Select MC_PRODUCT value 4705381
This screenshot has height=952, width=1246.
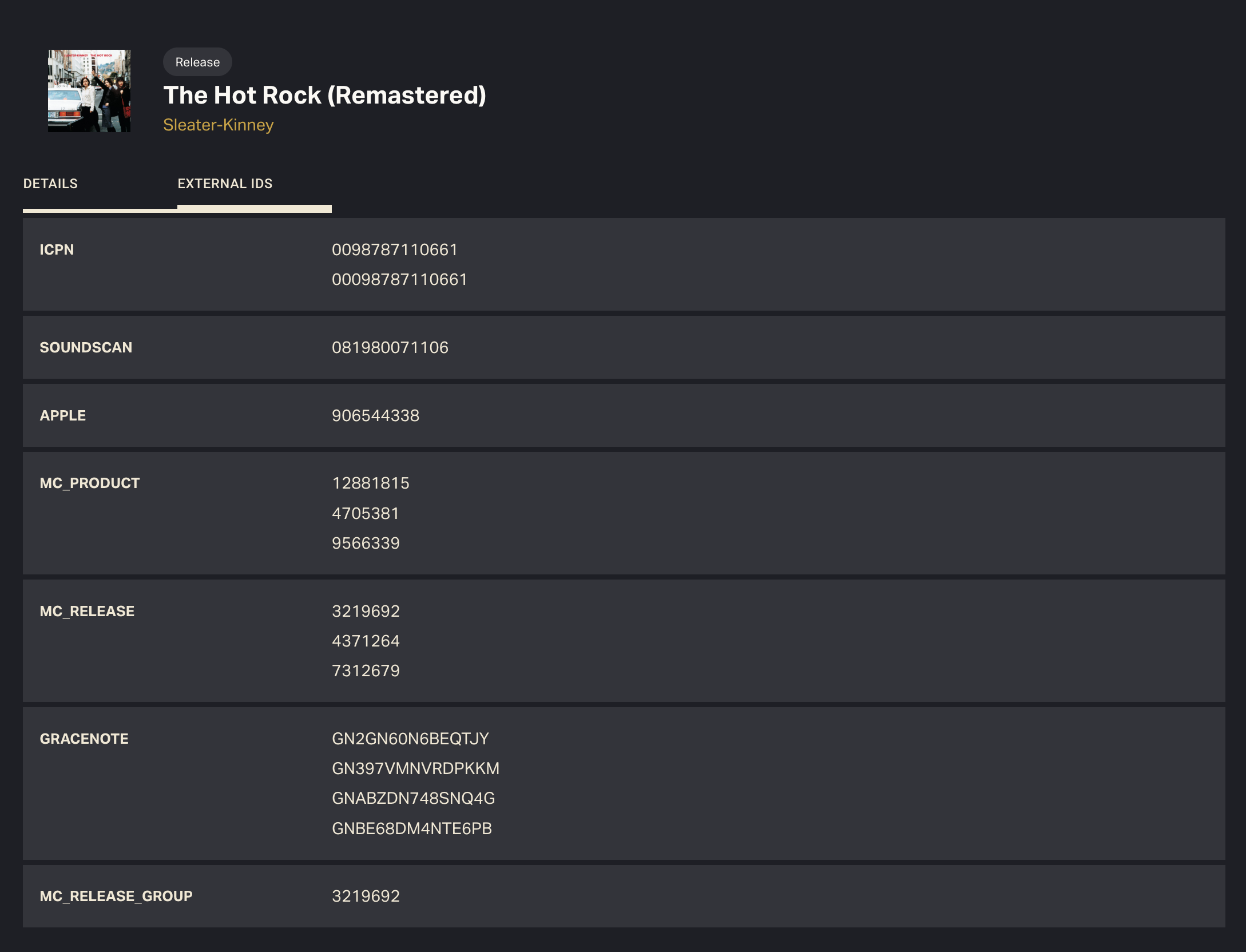coord(366,513)
